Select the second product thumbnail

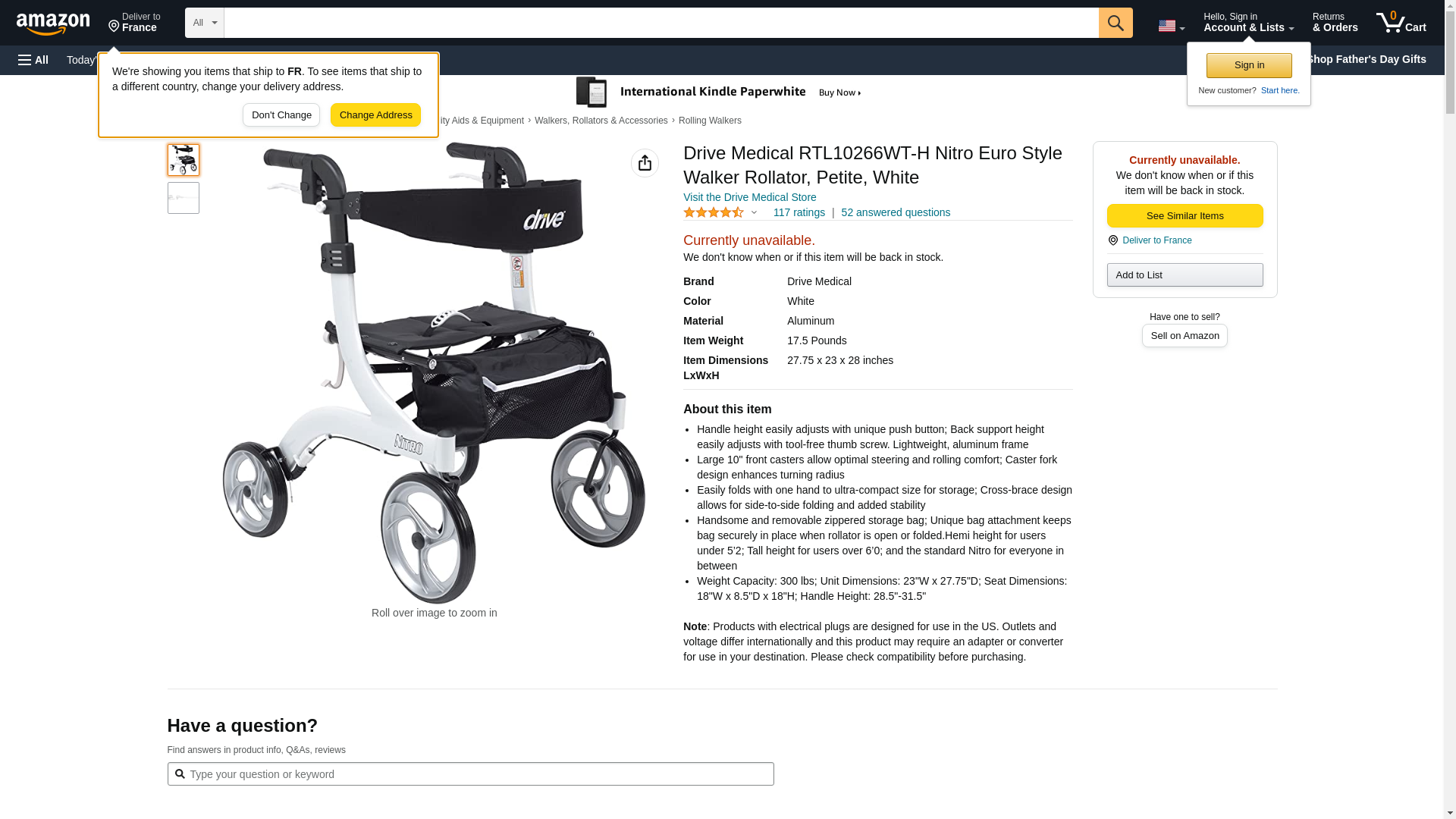[x=184, y=198]
